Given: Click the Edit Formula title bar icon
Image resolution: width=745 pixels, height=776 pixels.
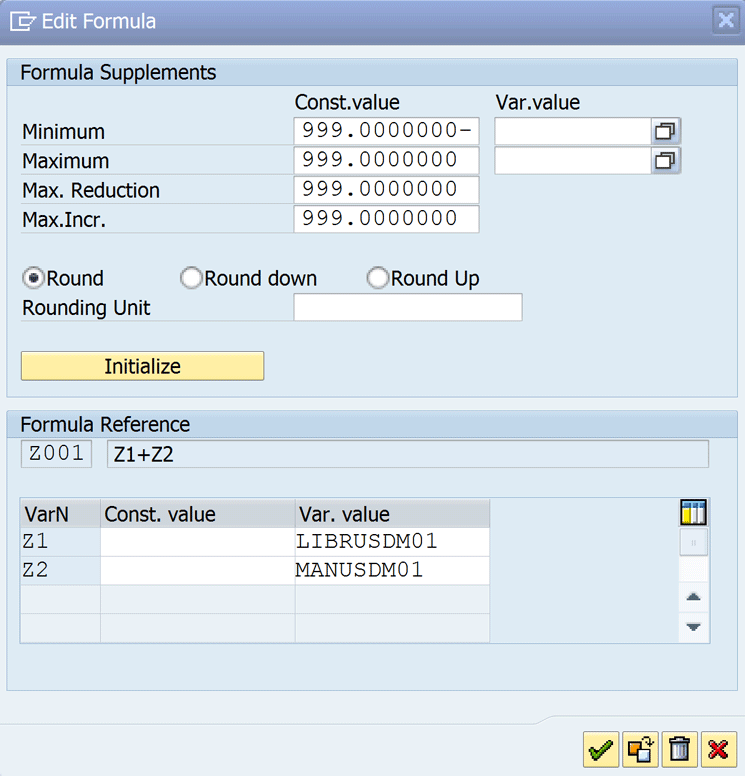Looking at the screenshot, I should (22, 21).
